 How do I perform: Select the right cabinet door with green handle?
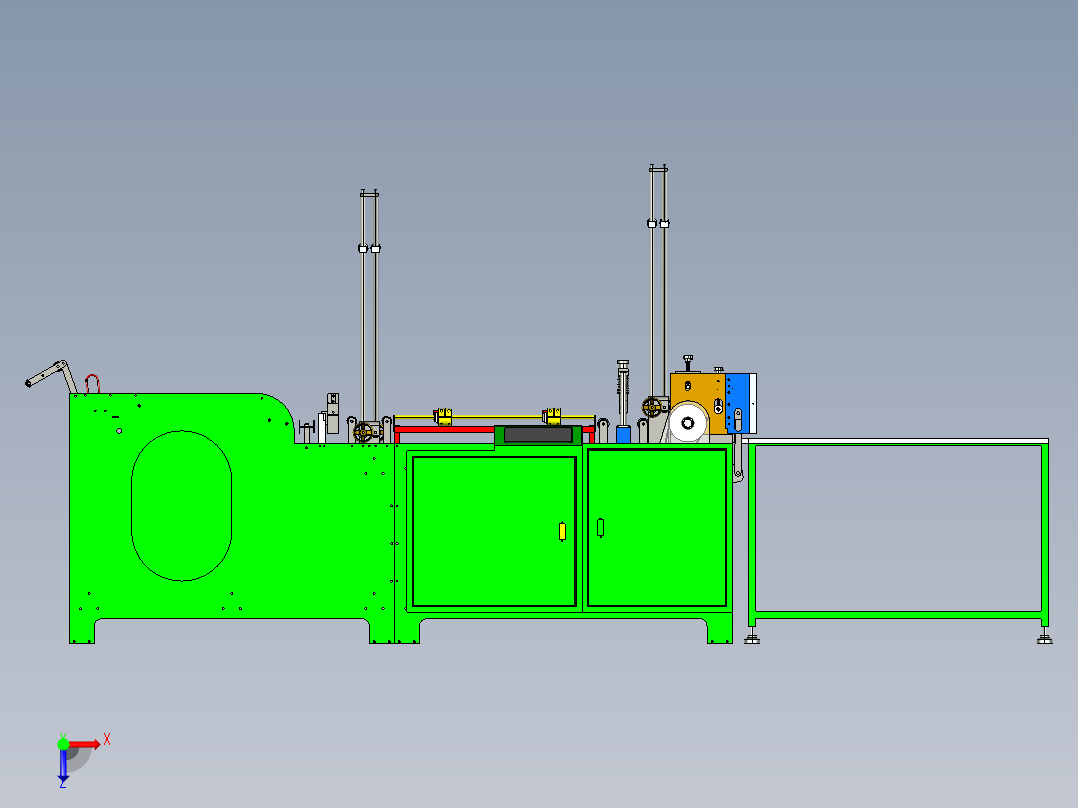click(x=657, y=528)
